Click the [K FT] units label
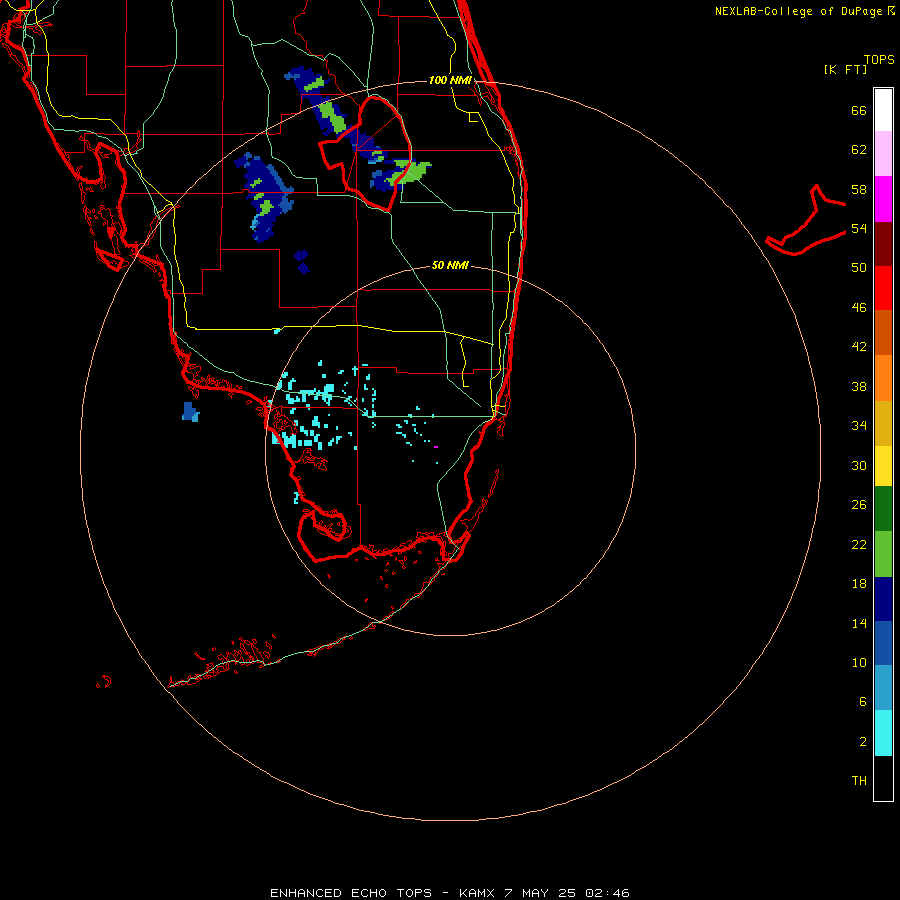The width and height of the screenshot is (900, 900). (845, 69)
